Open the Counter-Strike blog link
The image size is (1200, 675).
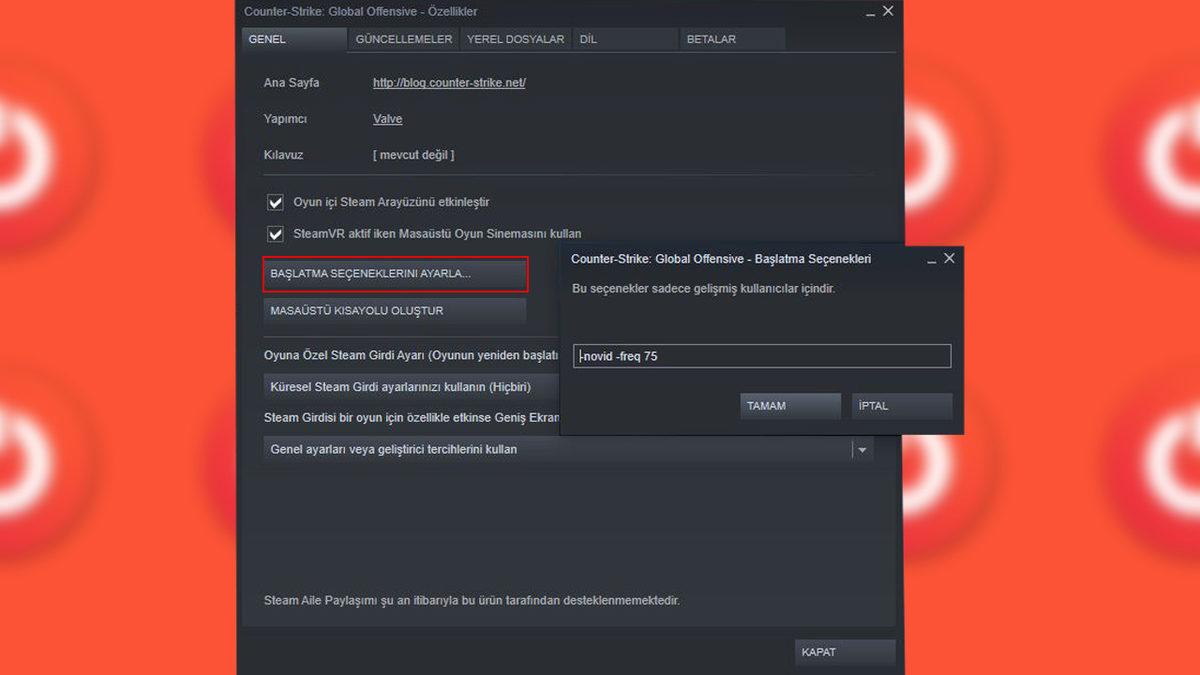click(448, 83)
